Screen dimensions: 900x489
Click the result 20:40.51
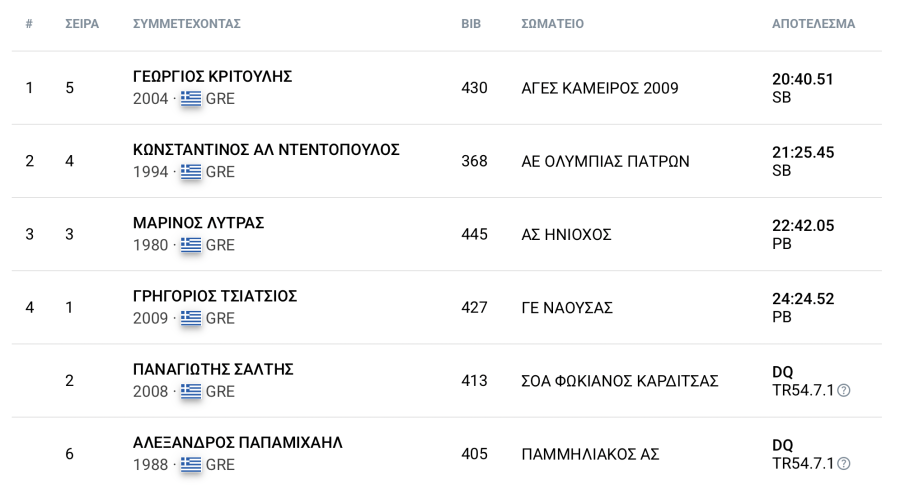pyautogui.click(x=802, y=79)
